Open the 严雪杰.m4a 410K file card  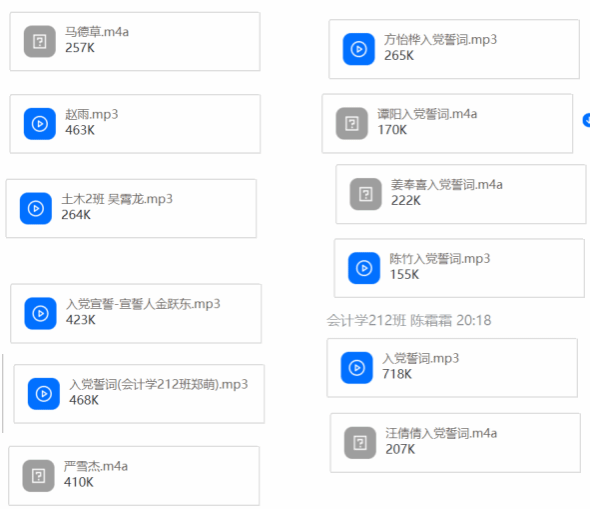(134, 476)
